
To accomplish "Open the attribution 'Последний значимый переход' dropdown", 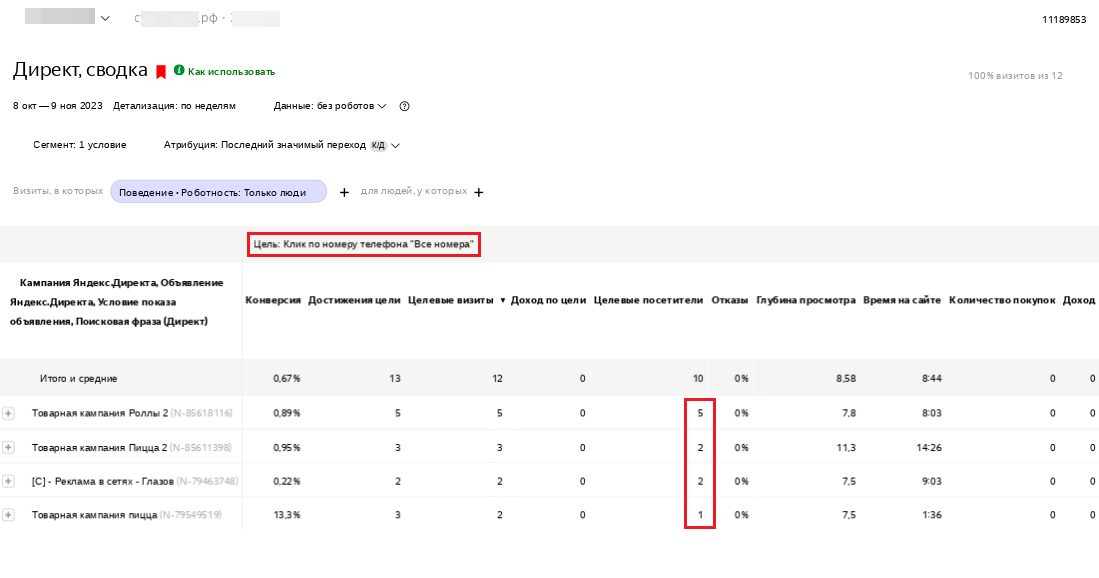I will 282,145.
